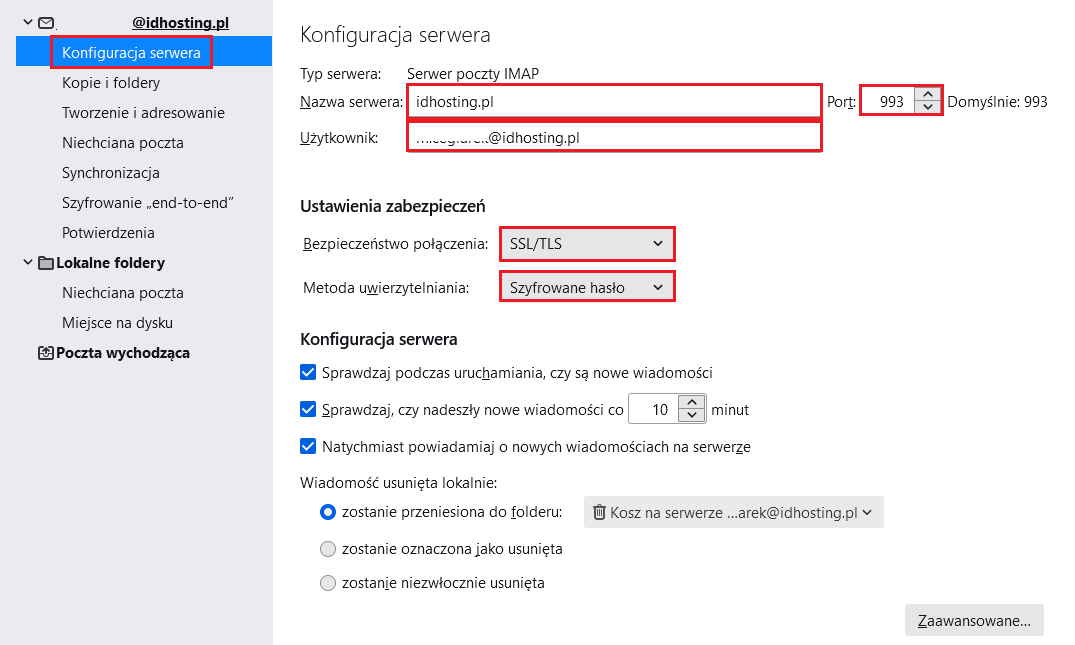
Task: Decrease check interval minutes with down arrow
Action: (692, 415)
